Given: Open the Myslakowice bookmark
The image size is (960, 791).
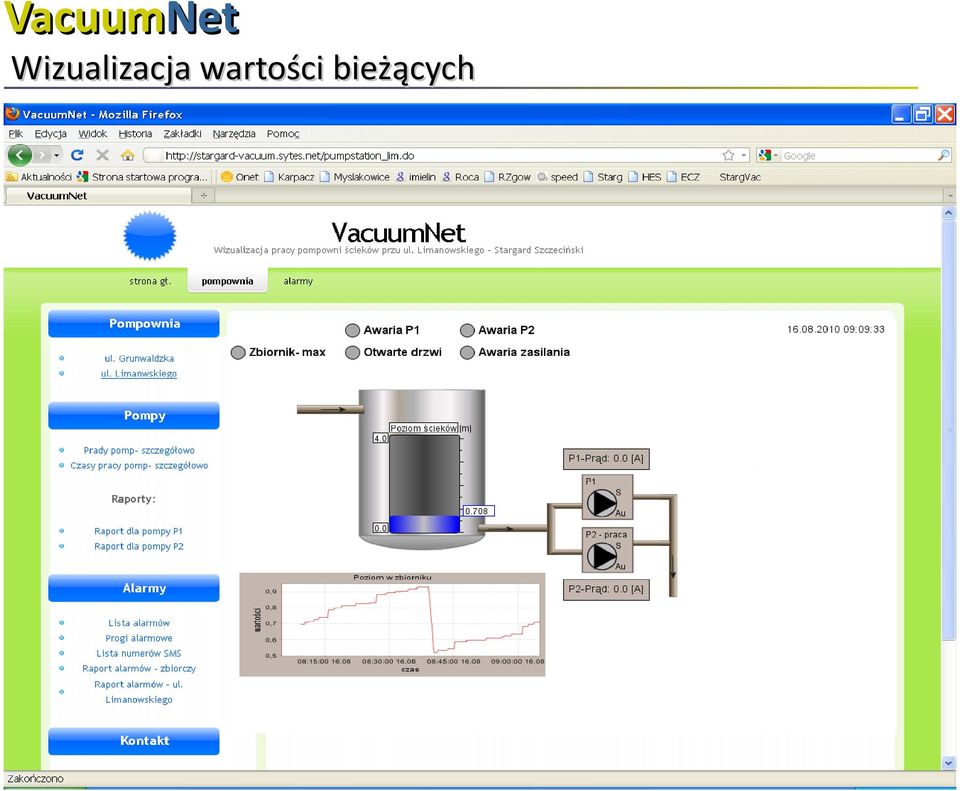Looking at the screenshot, I should tap(354, 177).
